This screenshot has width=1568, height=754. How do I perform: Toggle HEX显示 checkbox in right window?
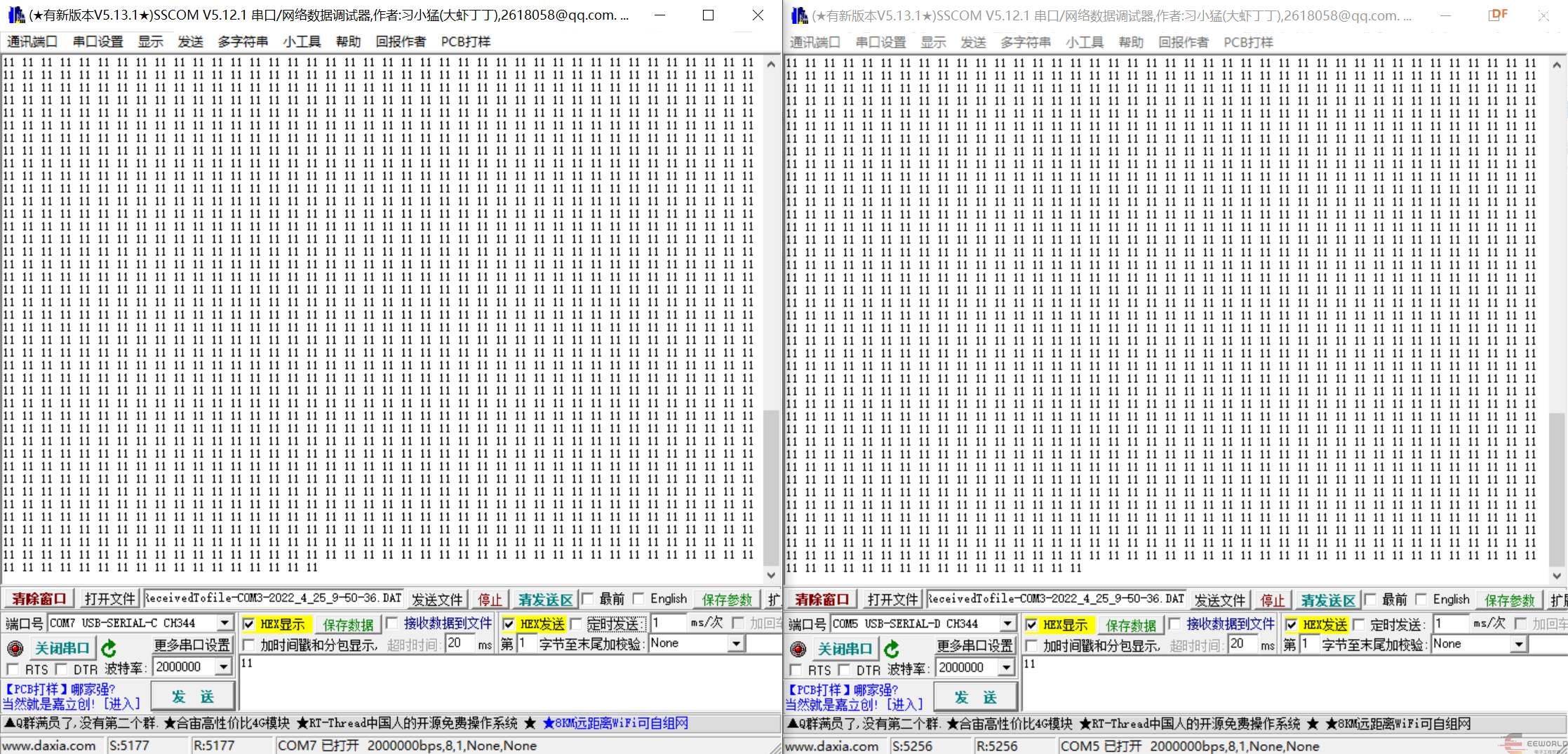pyautogui.click(x=1031, y=624)
